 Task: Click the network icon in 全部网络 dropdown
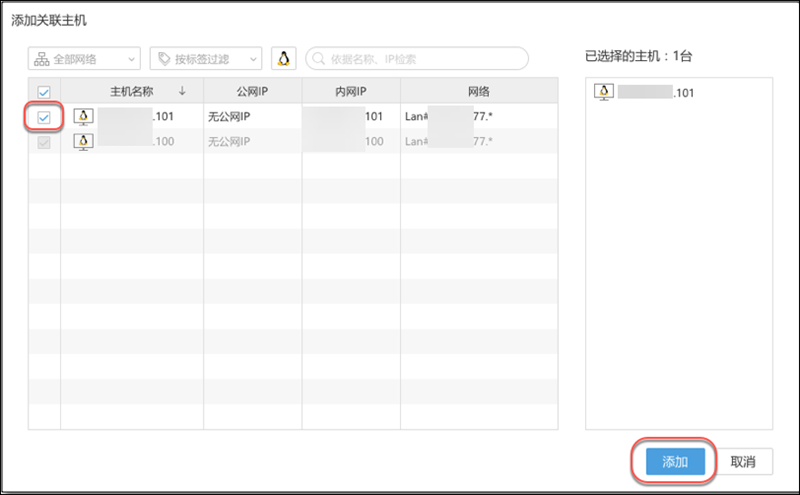(41, 59)
